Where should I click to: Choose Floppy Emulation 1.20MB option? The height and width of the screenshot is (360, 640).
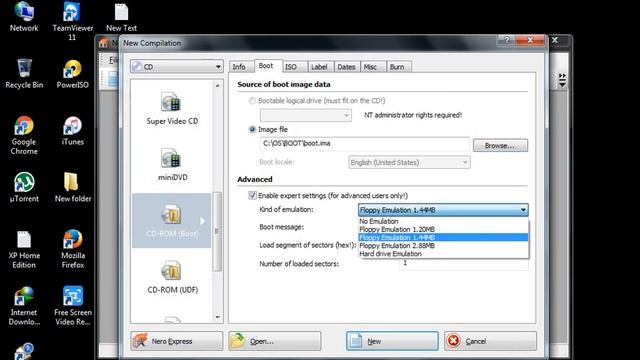click(443, 229)
